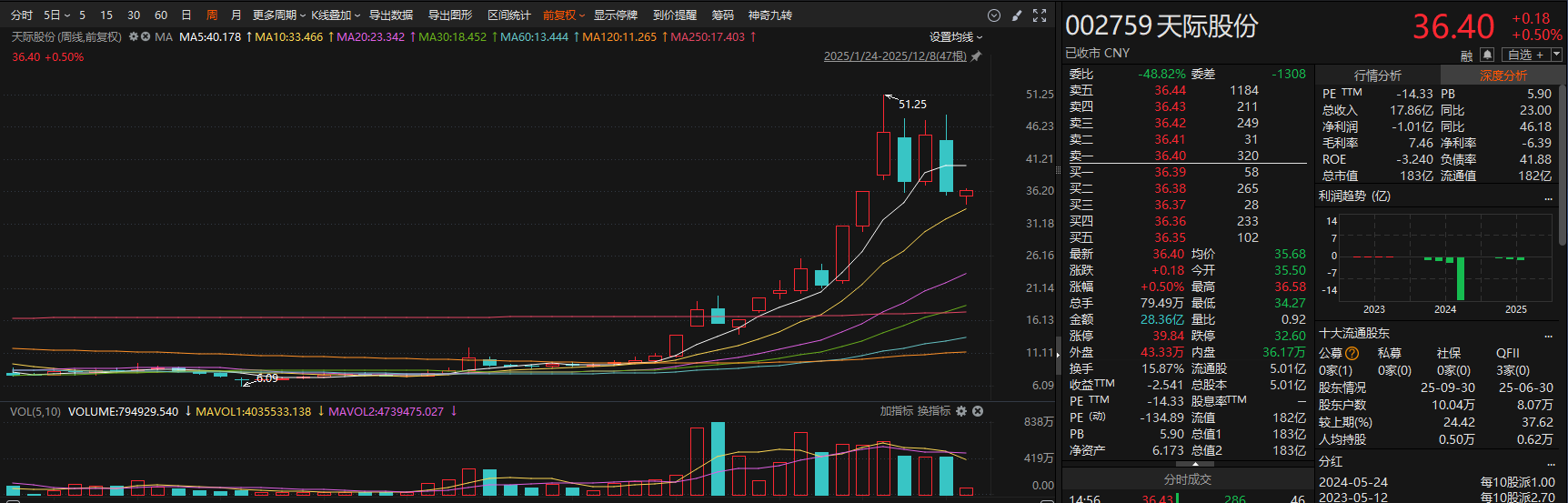Enter fullscreen chart mode
The height and width of the screenshot is (503, 1568).
click(1040, 15)
